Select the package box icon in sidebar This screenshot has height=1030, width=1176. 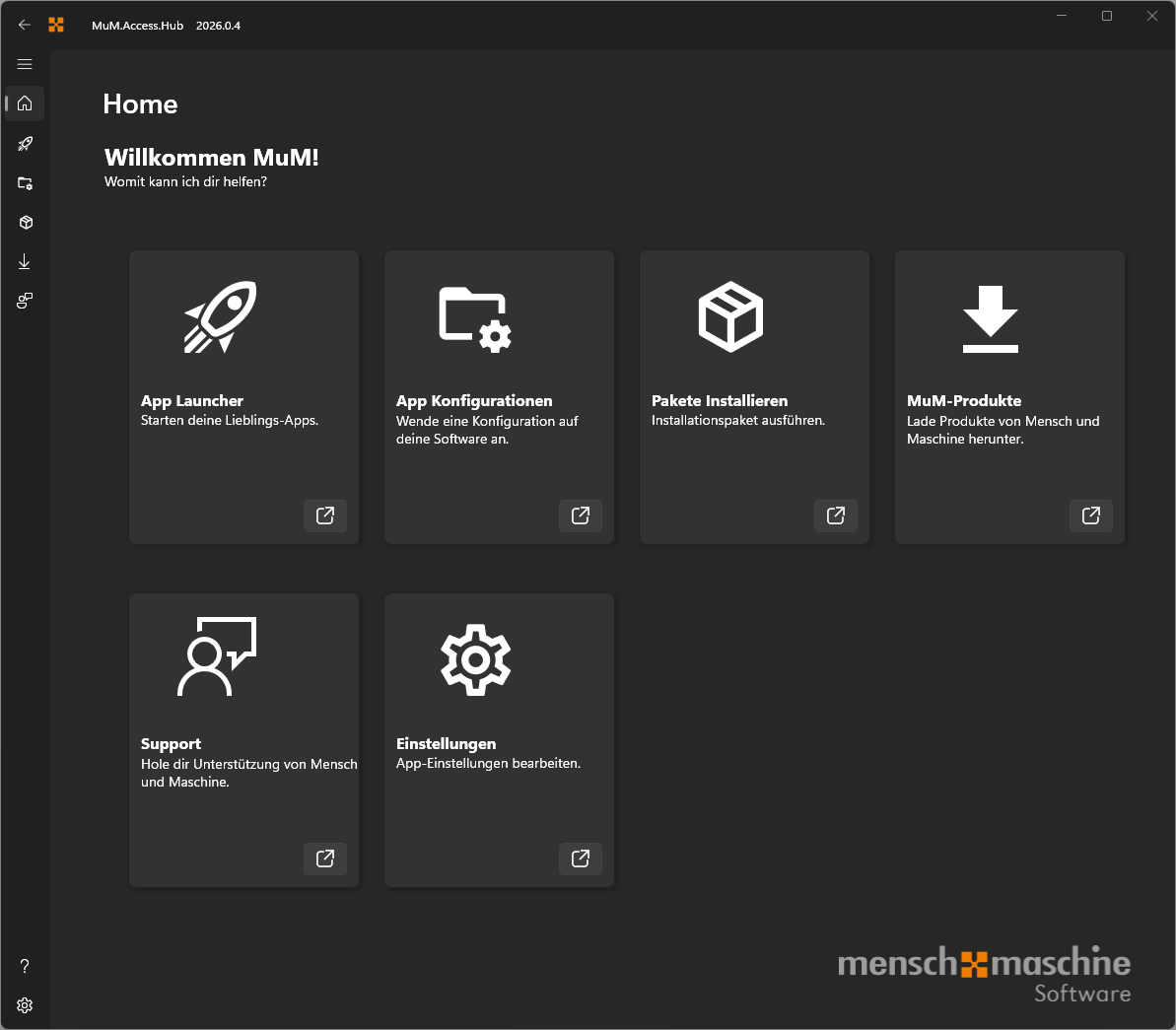tap(26, 223)
